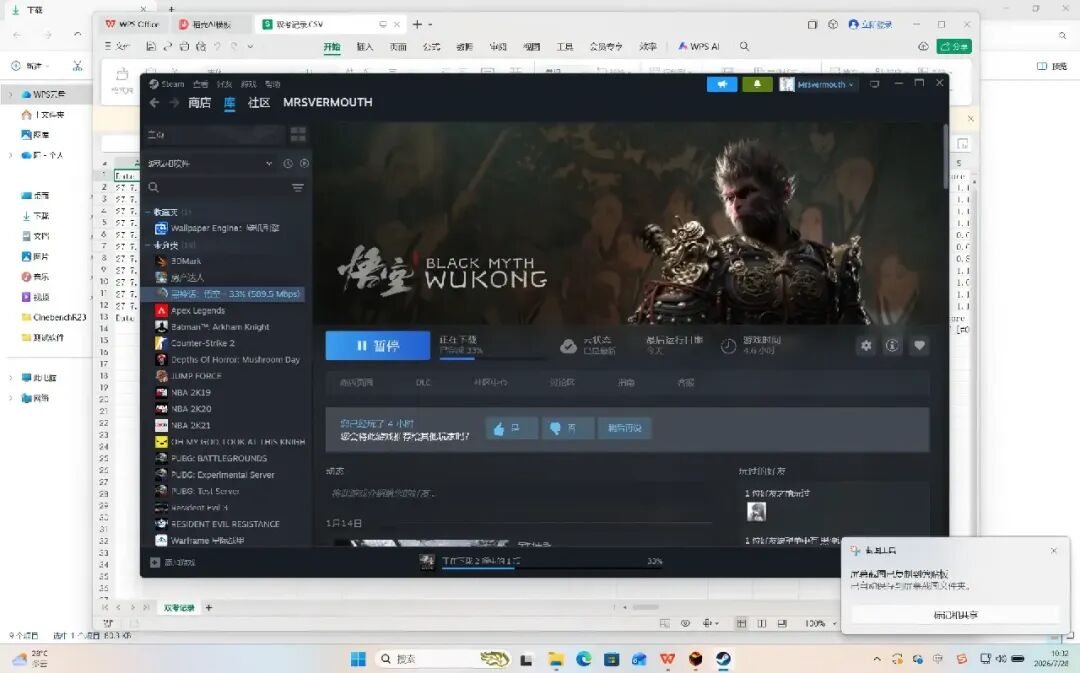Select WPS Insert ribbon tab
1080x673 pixels.
(x=364, y=46)
